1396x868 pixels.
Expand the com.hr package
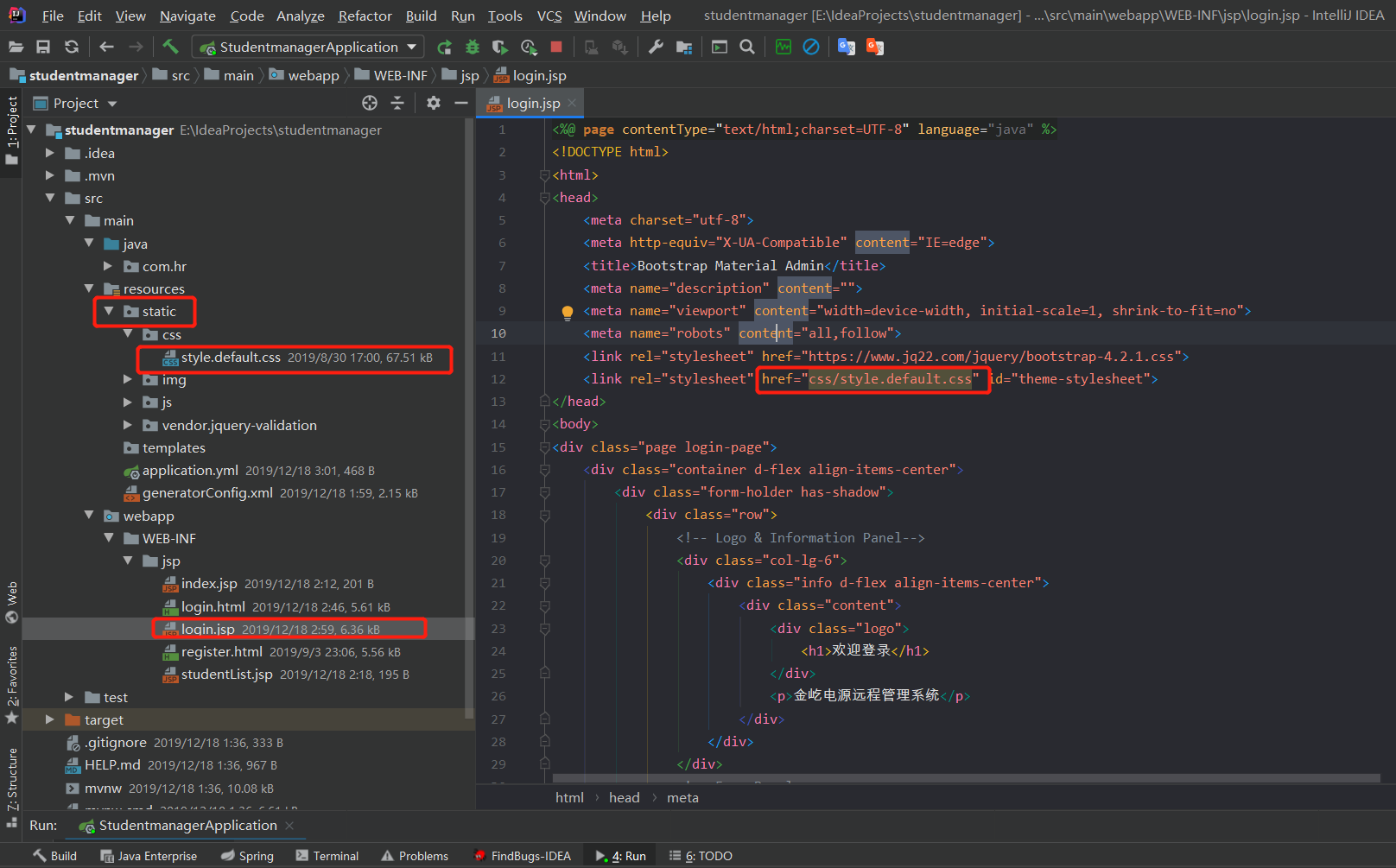pos(109,266)
